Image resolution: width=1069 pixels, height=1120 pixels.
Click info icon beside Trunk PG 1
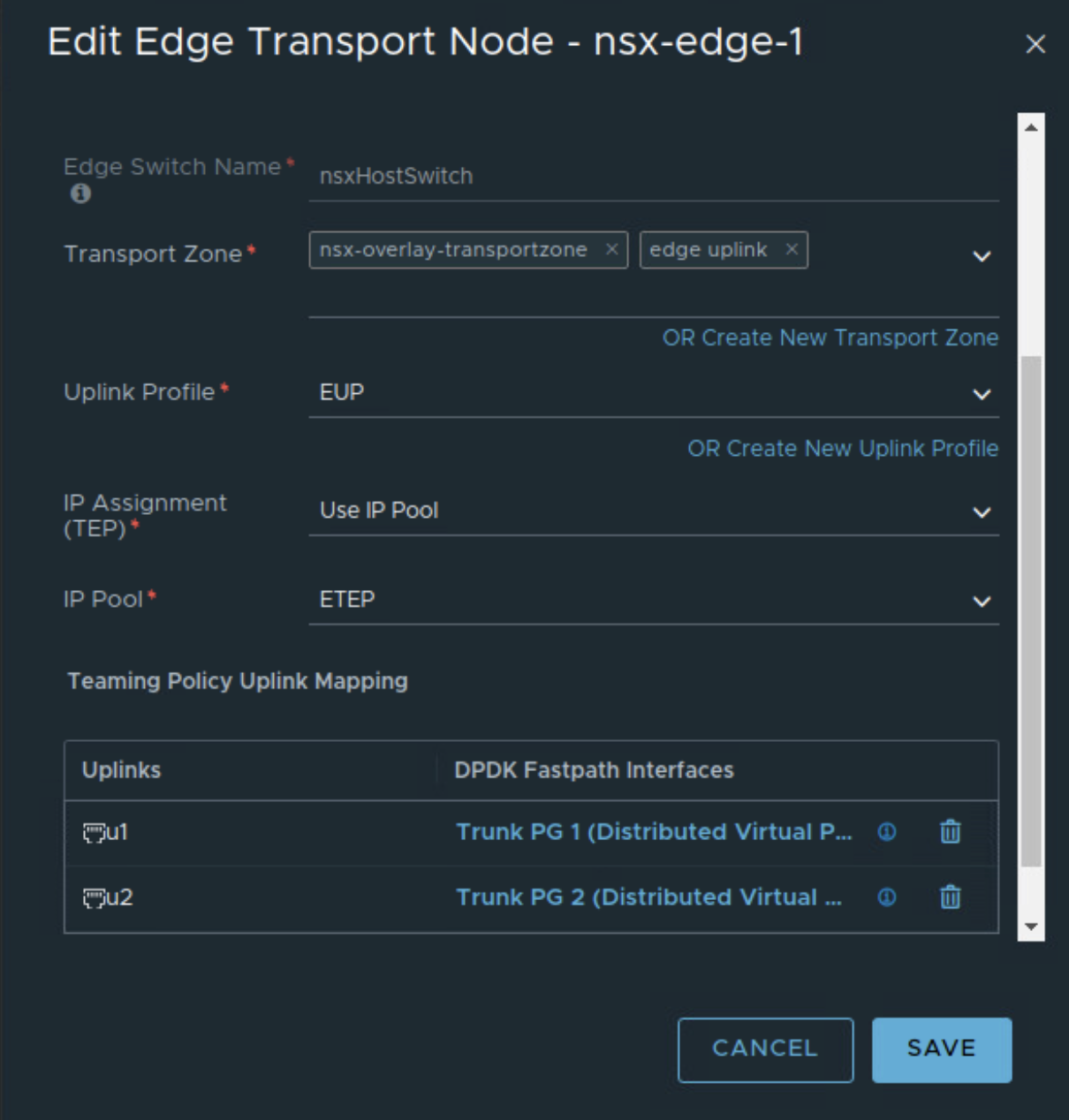tap(887, 831)
